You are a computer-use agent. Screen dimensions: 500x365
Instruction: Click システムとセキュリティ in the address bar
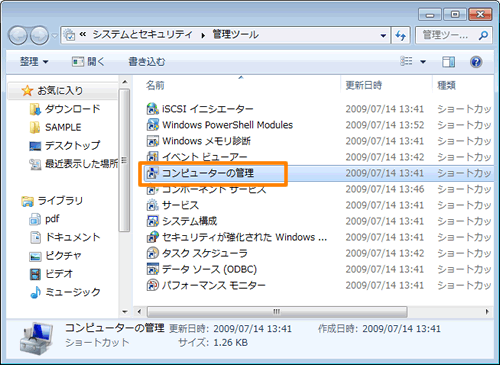(142, 35)
